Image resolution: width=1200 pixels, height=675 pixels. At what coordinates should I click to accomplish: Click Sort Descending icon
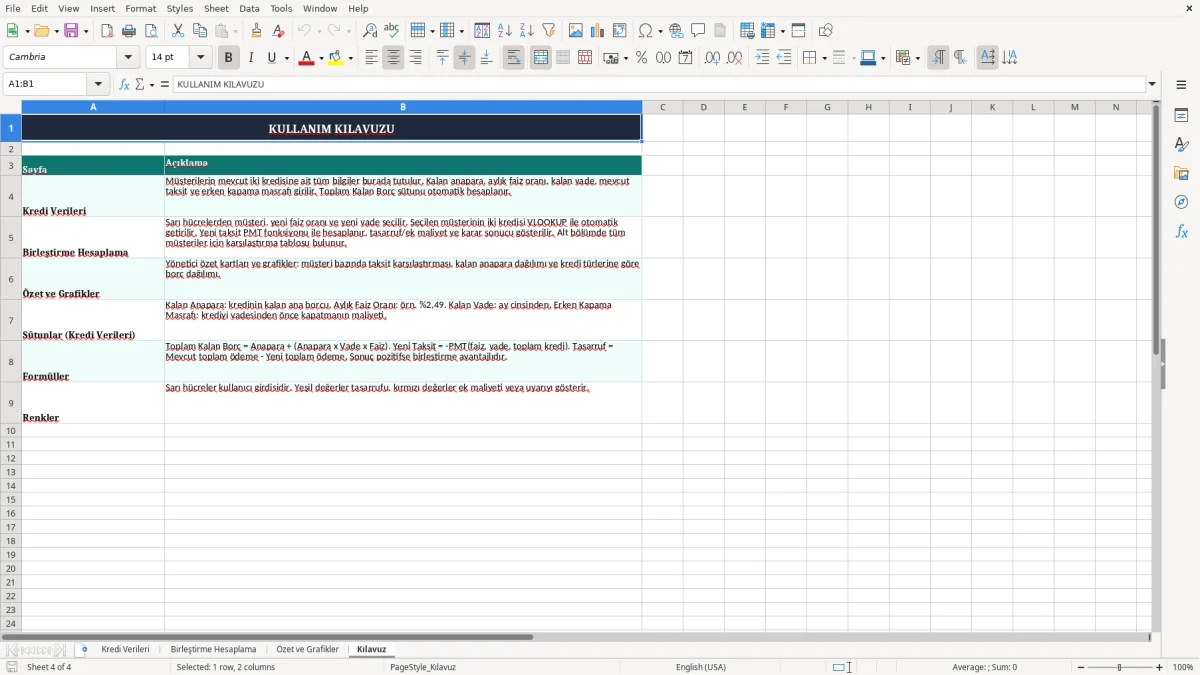click(527, 31)
